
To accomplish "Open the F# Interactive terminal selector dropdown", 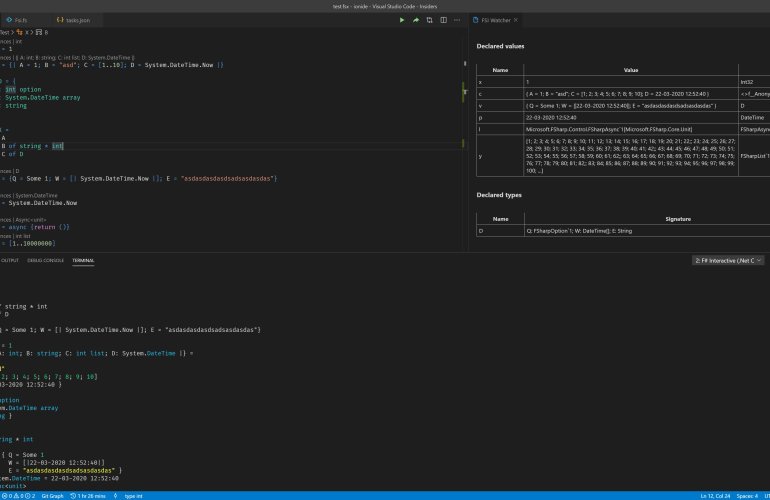I will 728,260.
